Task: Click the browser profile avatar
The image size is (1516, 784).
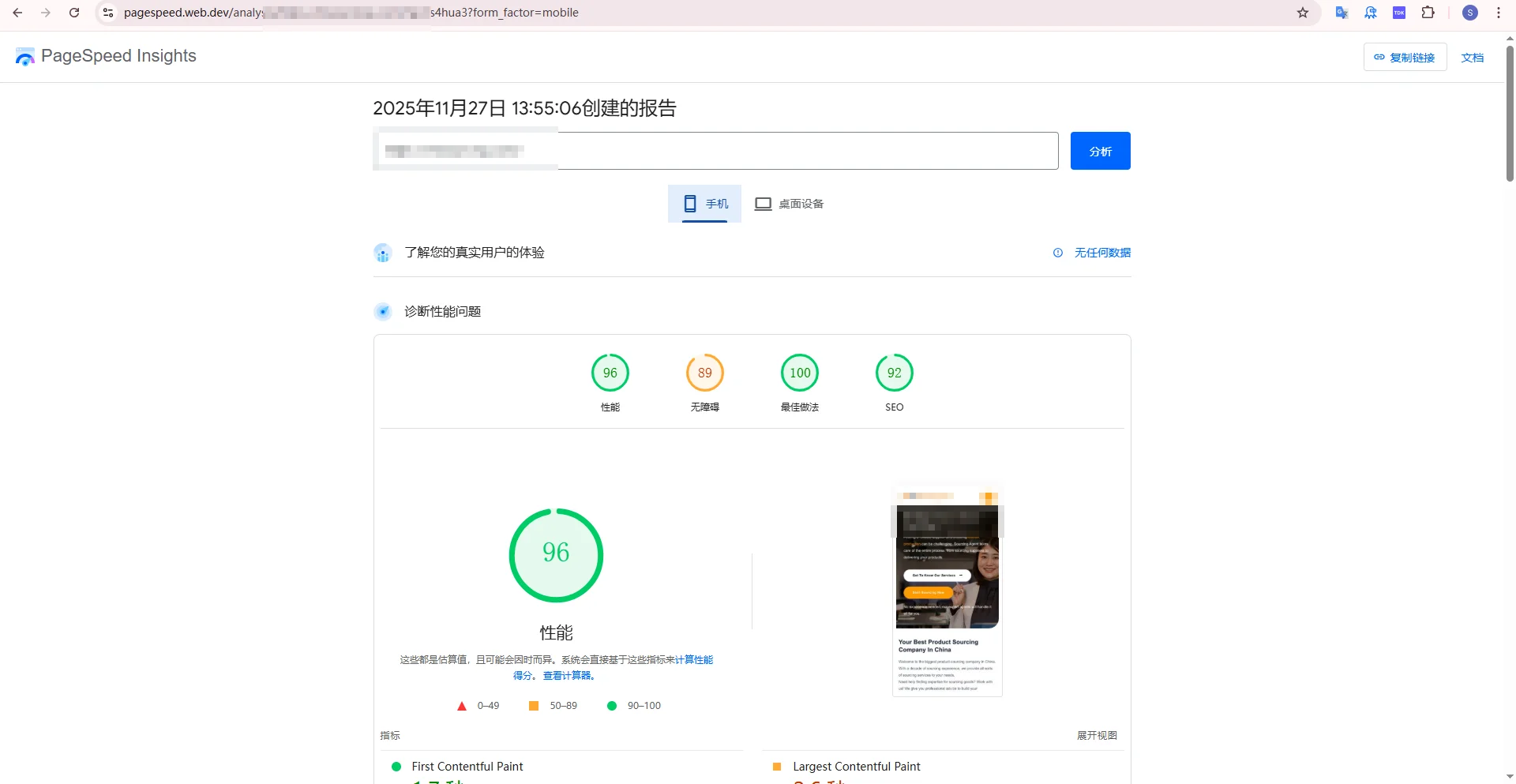Action: [x=1470, y=13]
